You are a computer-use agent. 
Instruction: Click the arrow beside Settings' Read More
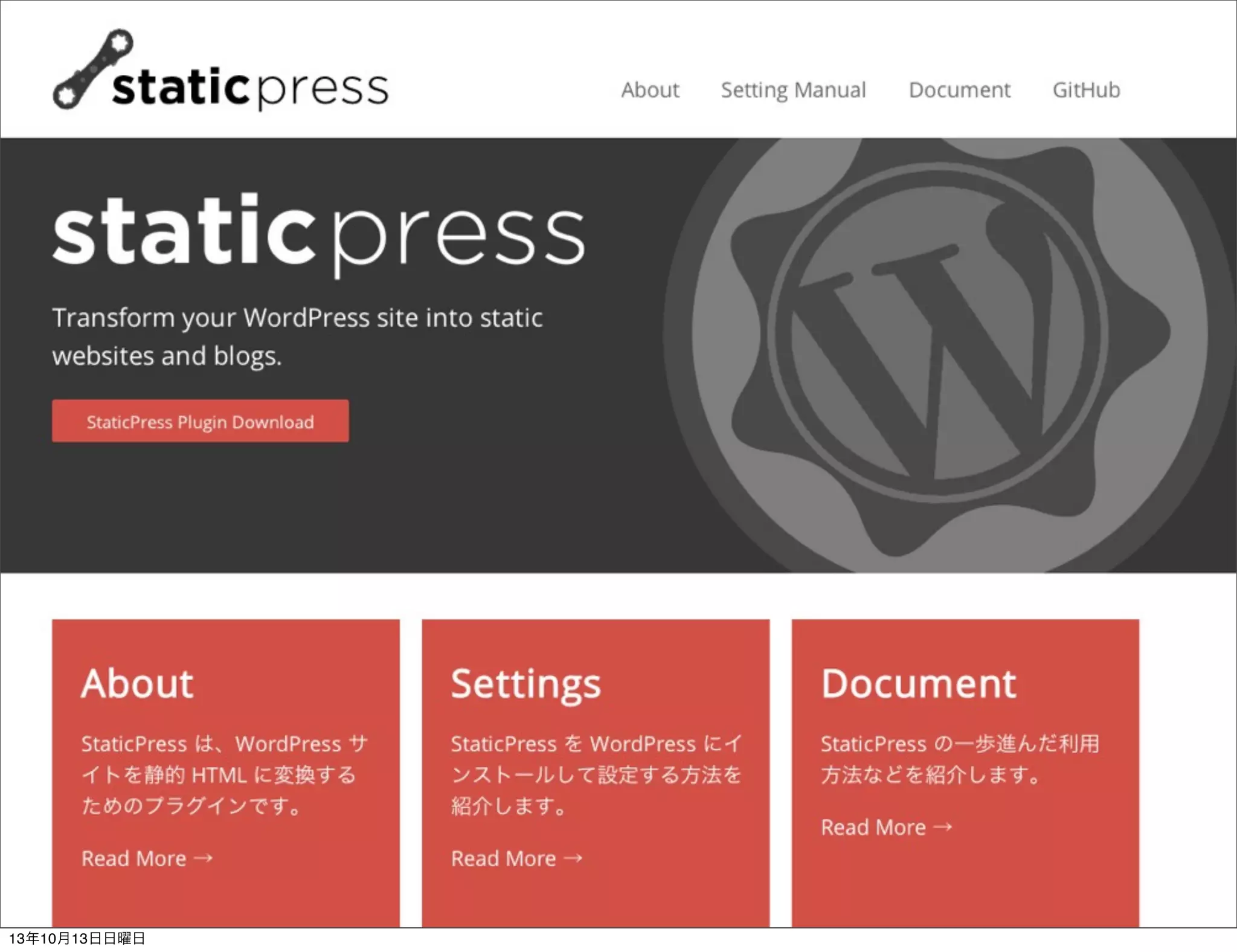point(573,858)
